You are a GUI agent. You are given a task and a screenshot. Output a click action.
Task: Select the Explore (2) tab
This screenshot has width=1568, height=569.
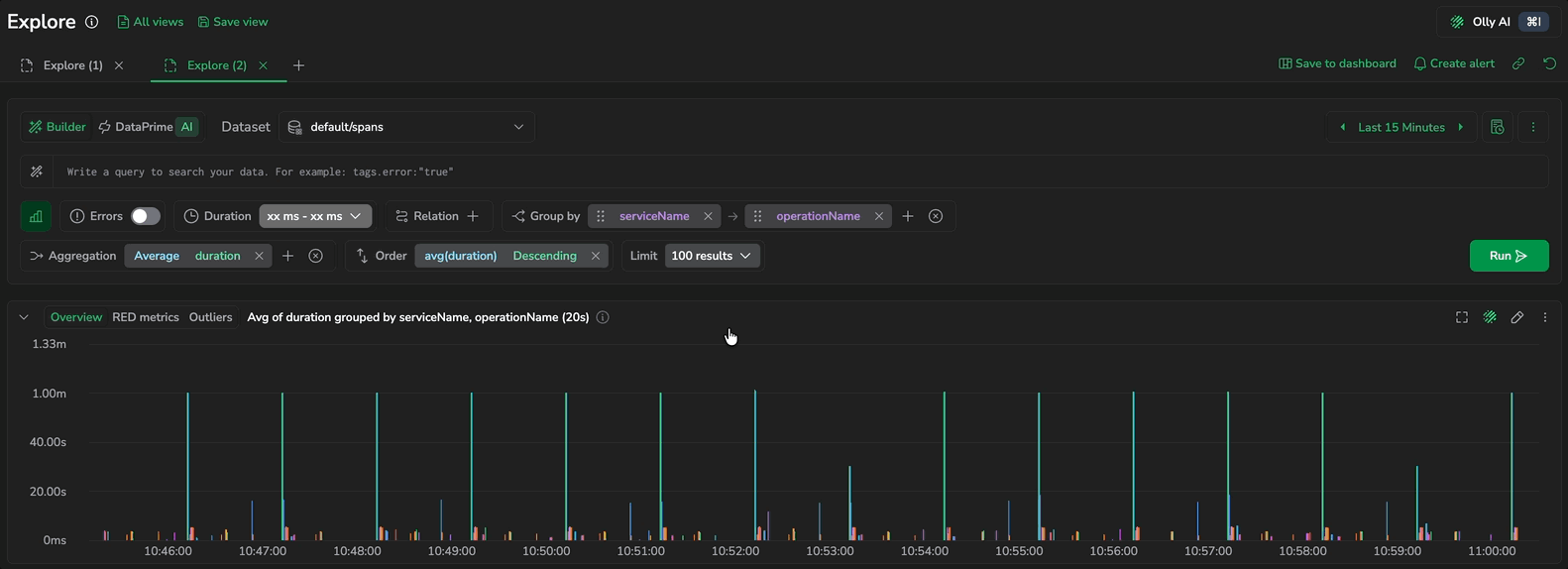216,65
